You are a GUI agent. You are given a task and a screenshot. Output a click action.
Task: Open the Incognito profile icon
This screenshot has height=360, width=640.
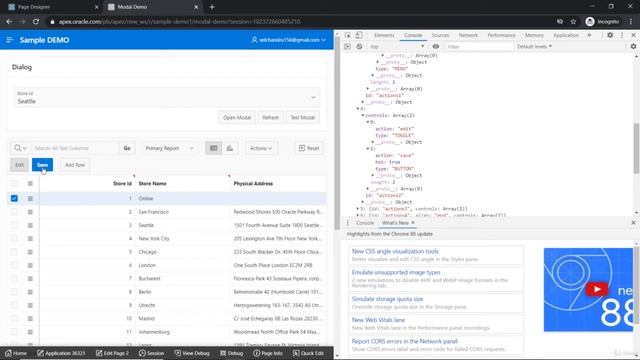click(x=590, y=22)
